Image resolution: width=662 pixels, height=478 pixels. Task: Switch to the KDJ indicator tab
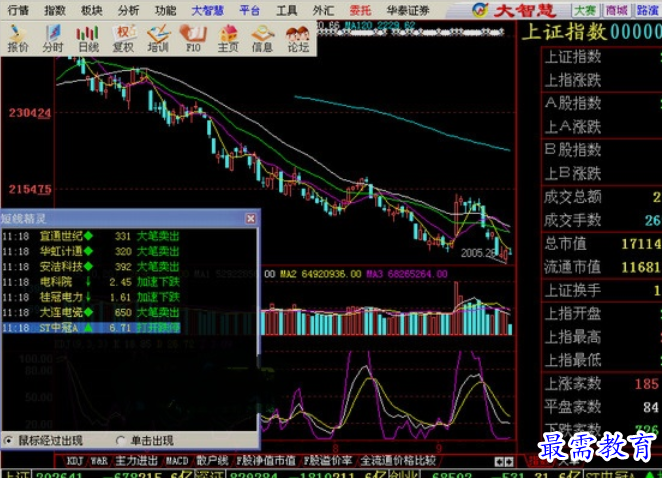point(75,461)
